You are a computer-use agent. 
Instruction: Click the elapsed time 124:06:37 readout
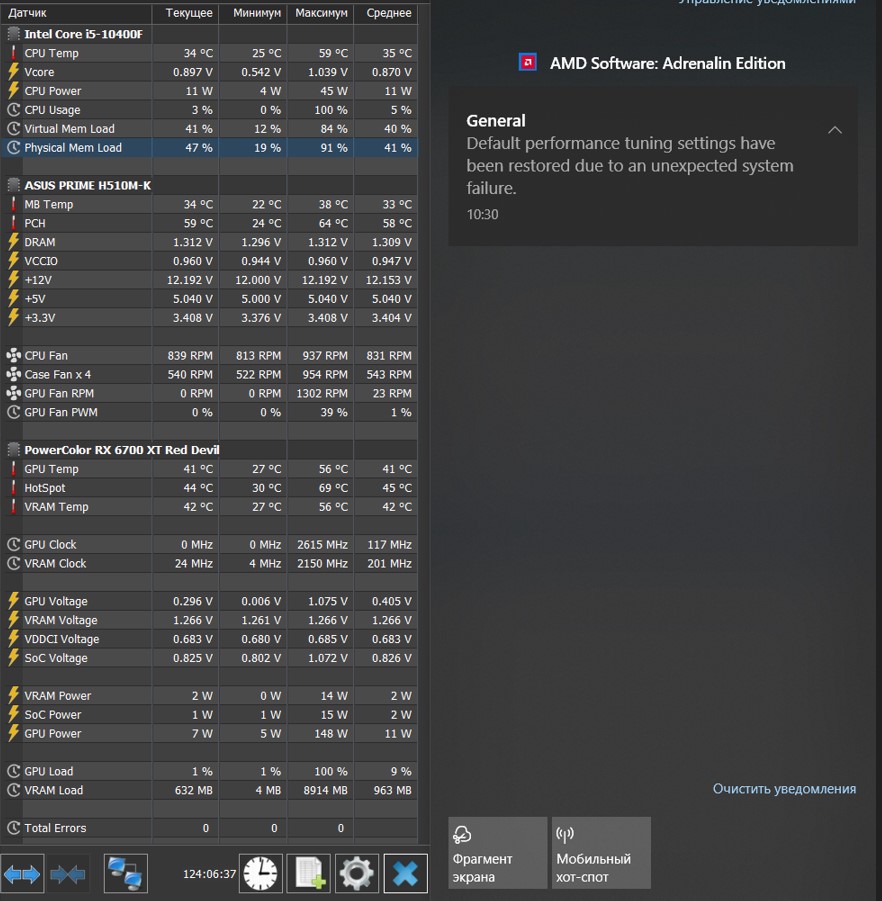click(x=209, y=874)
